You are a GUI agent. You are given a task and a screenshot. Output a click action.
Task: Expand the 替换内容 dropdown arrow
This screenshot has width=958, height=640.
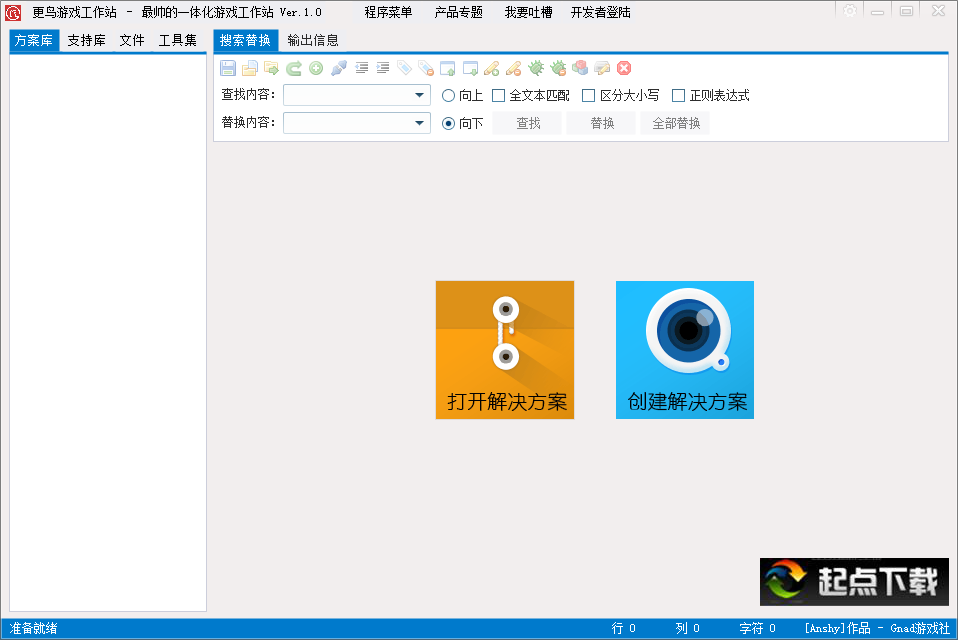[x=419, y=123]
